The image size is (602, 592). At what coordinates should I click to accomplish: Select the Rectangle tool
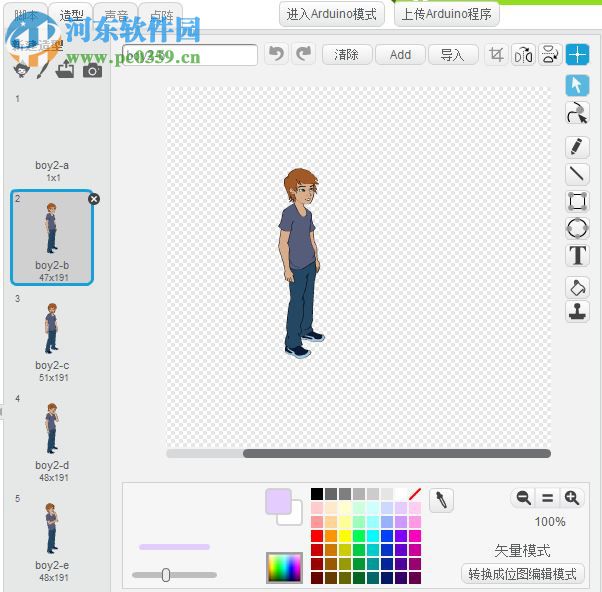click(577, 201)
